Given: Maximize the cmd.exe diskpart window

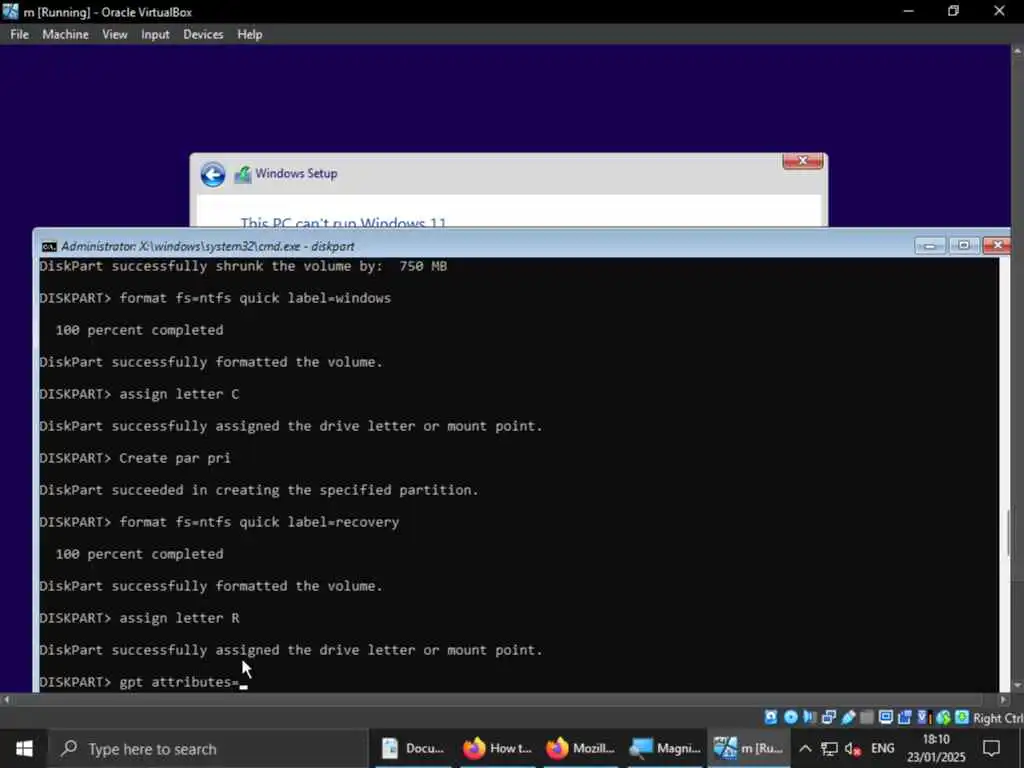Looking at the screenshot, I should pyautogui.click(x=963, y=246).
